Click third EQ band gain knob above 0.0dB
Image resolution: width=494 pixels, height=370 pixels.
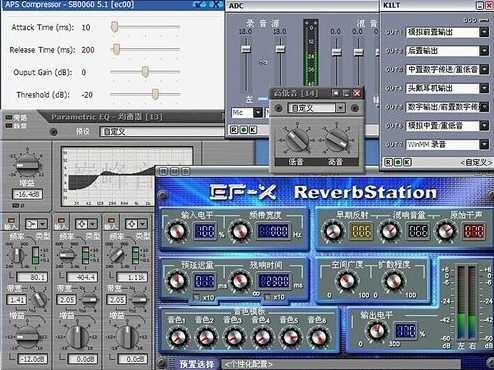coord(127,336)
